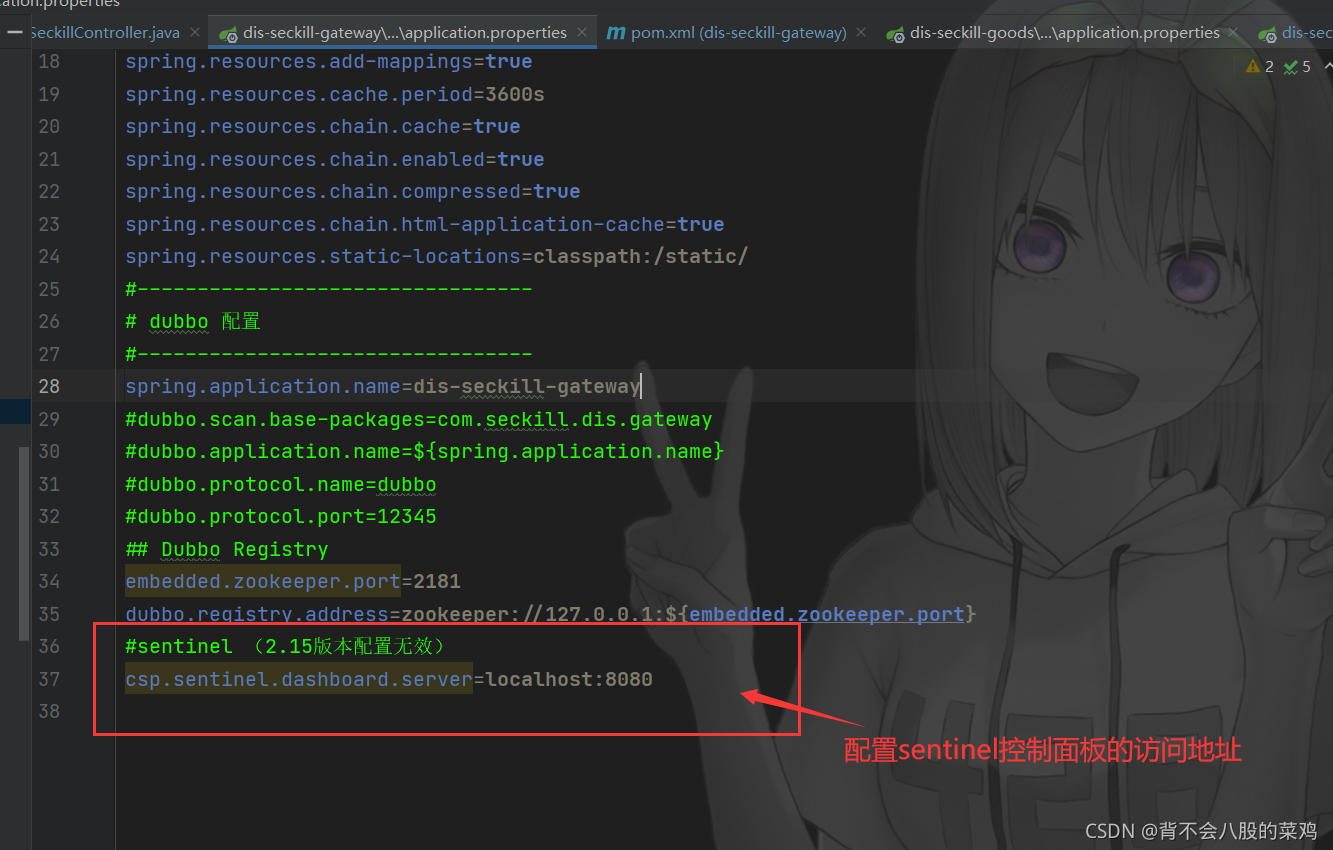Click spring.resources.cache.period=3600s line

pyautogui.click(x=335, y=94)
